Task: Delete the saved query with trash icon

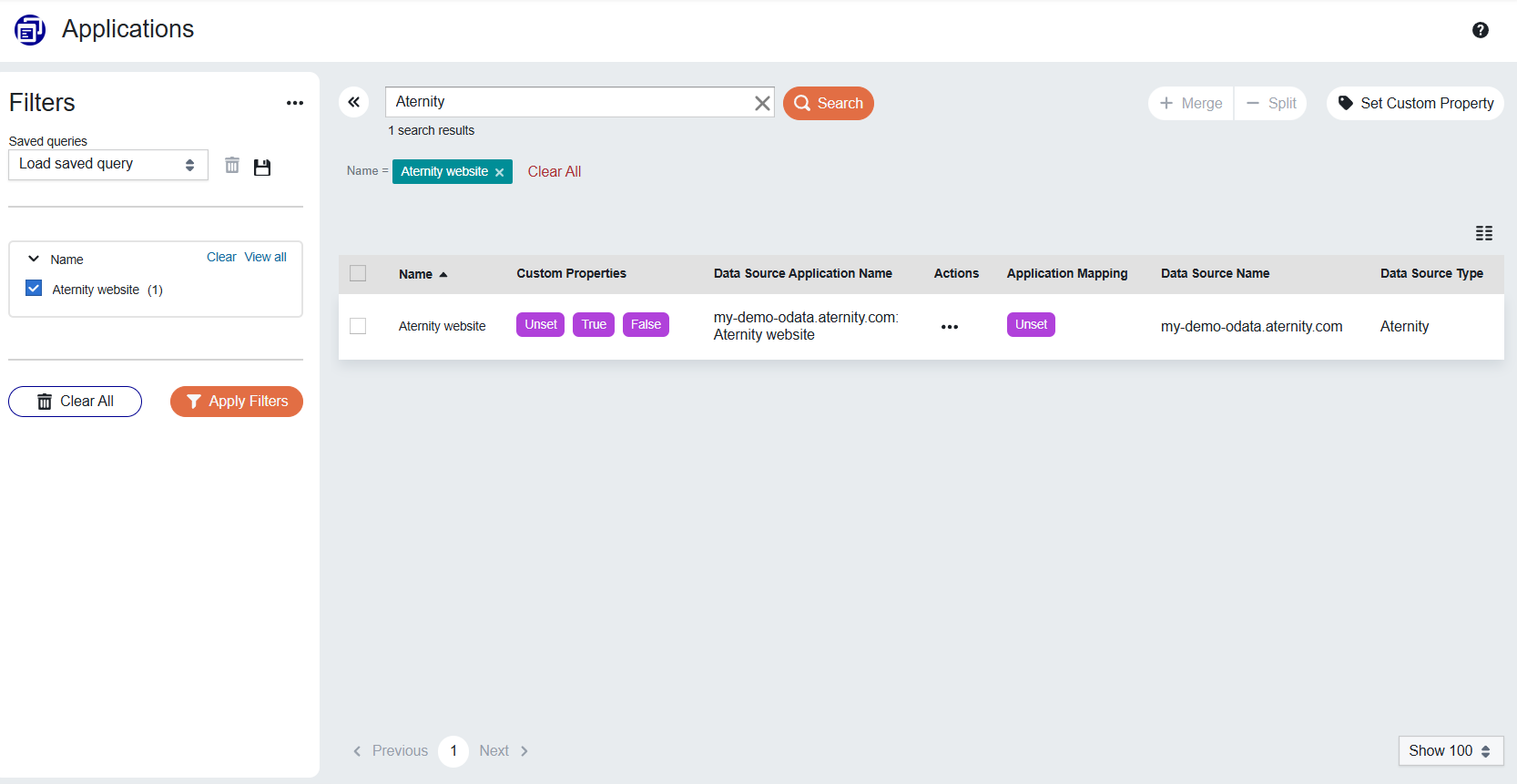Action: click(x=232, y=166)
